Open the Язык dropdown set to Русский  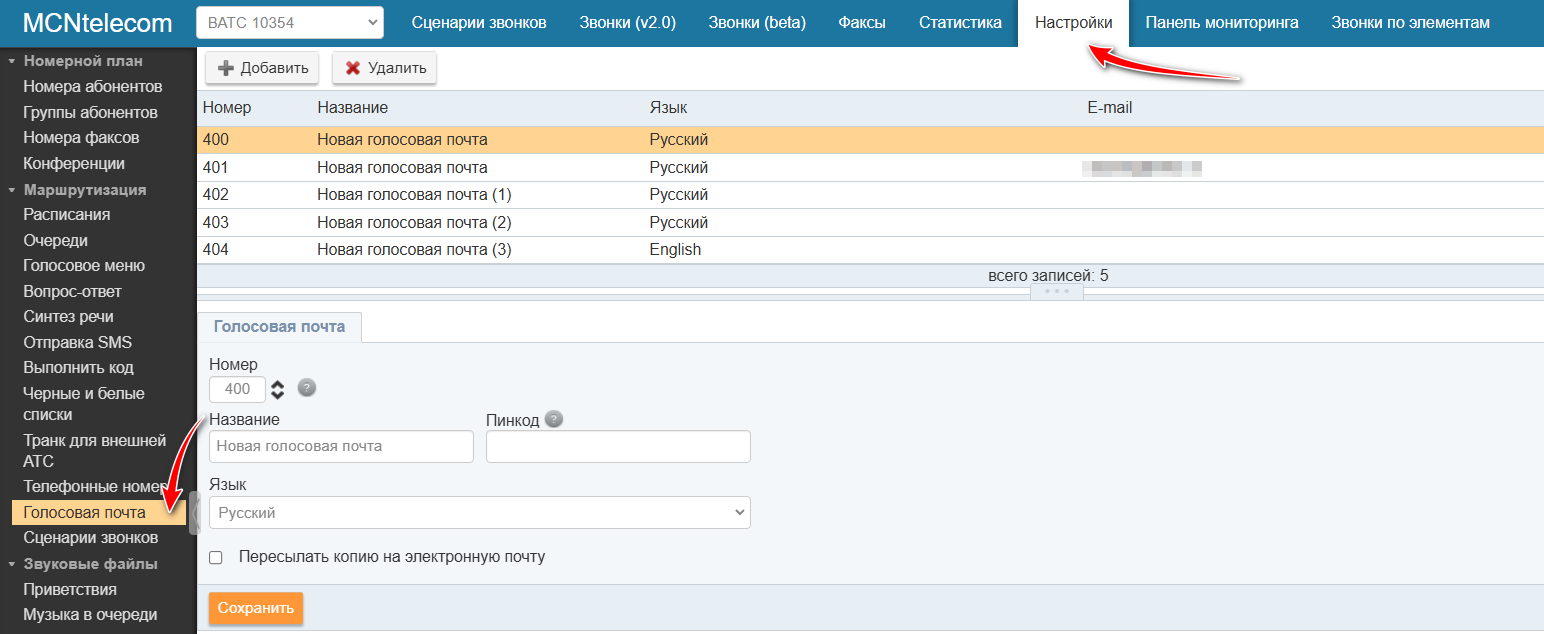click(480, 513)
